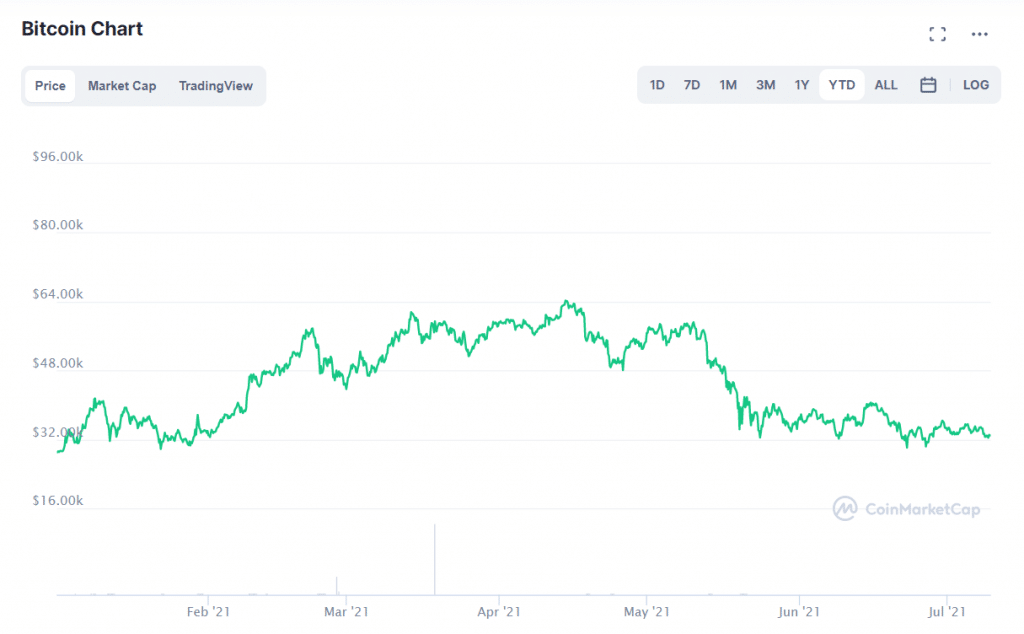1024x634 pixels.
Task: Select the 7D time range
Action: 692,85
